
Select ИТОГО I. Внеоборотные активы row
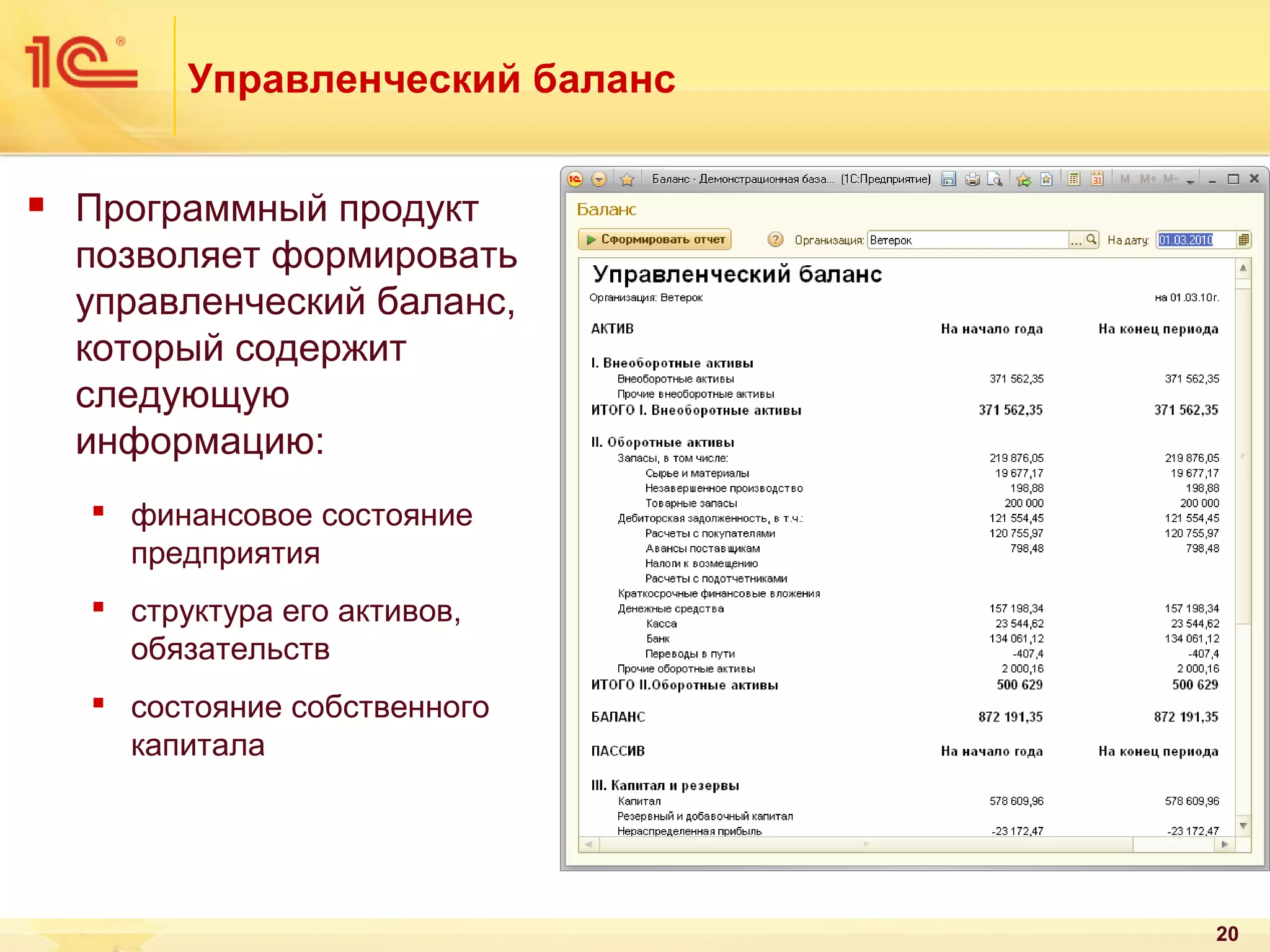coord(905,410)
